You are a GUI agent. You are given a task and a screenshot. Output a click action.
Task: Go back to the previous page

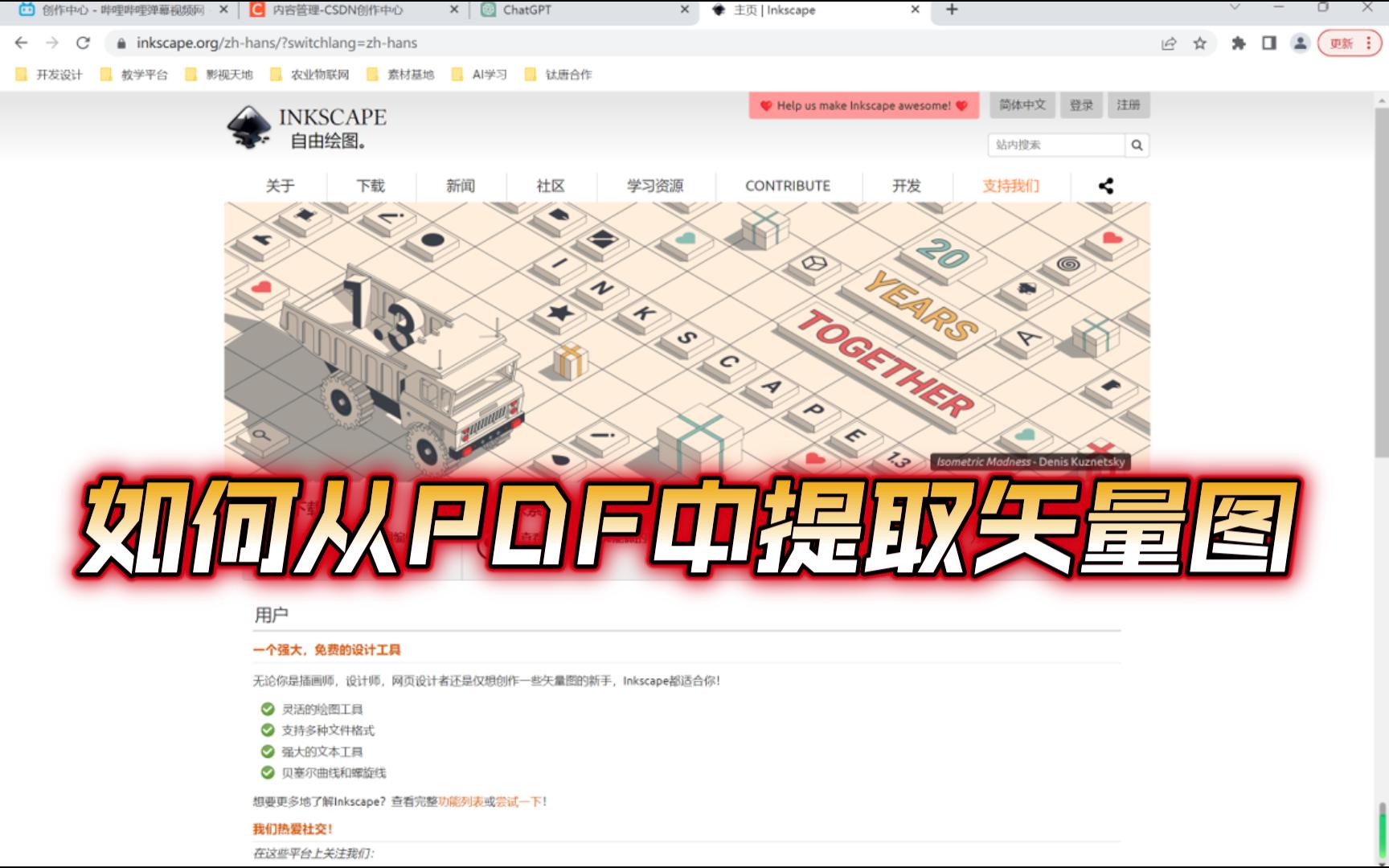click(x=22, y=43)
